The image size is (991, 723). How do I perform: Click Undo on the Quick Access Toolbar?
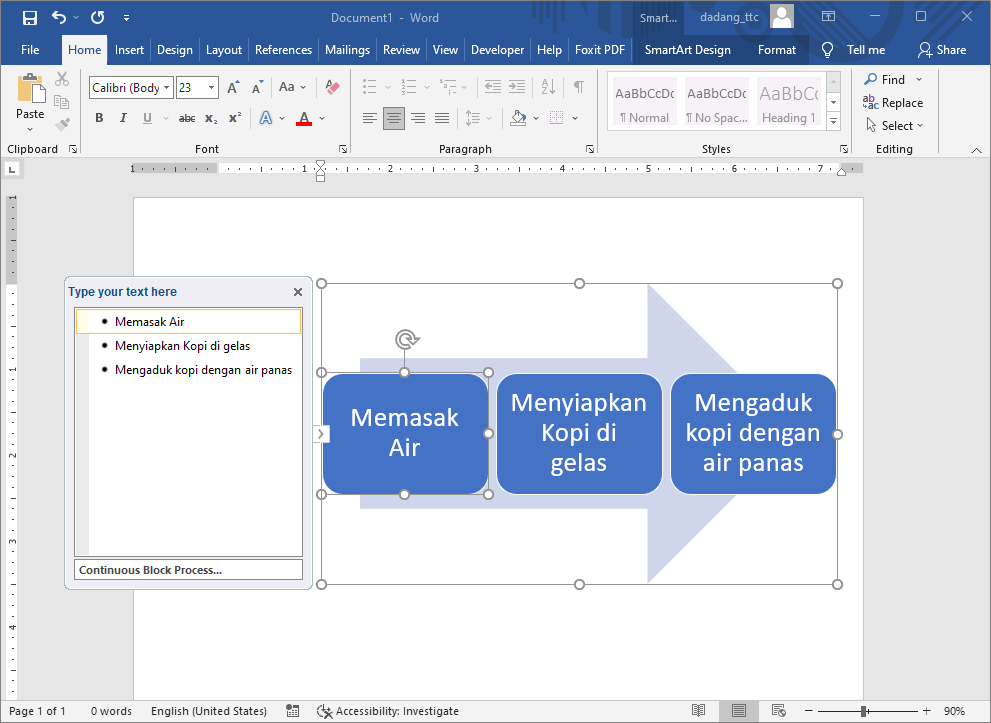tap(58, 17)
